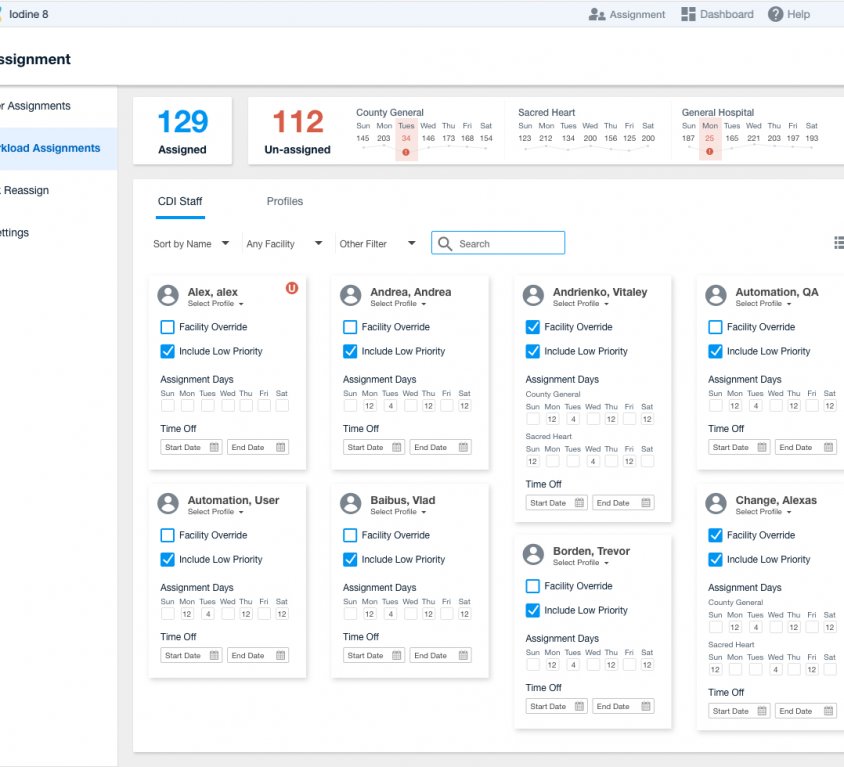Click the red U badge on Alex card
The image size is (844, 767).
292,288
